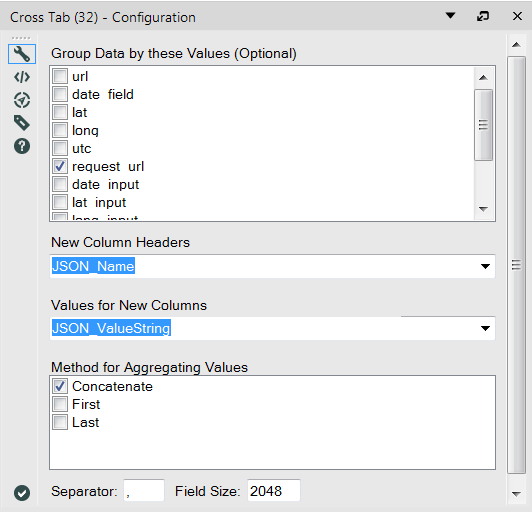Viewport: 532px width, 512px height.
Task: Open the New Column Headers dropdown
Action: pyautogui.click(x=485, y=266)
